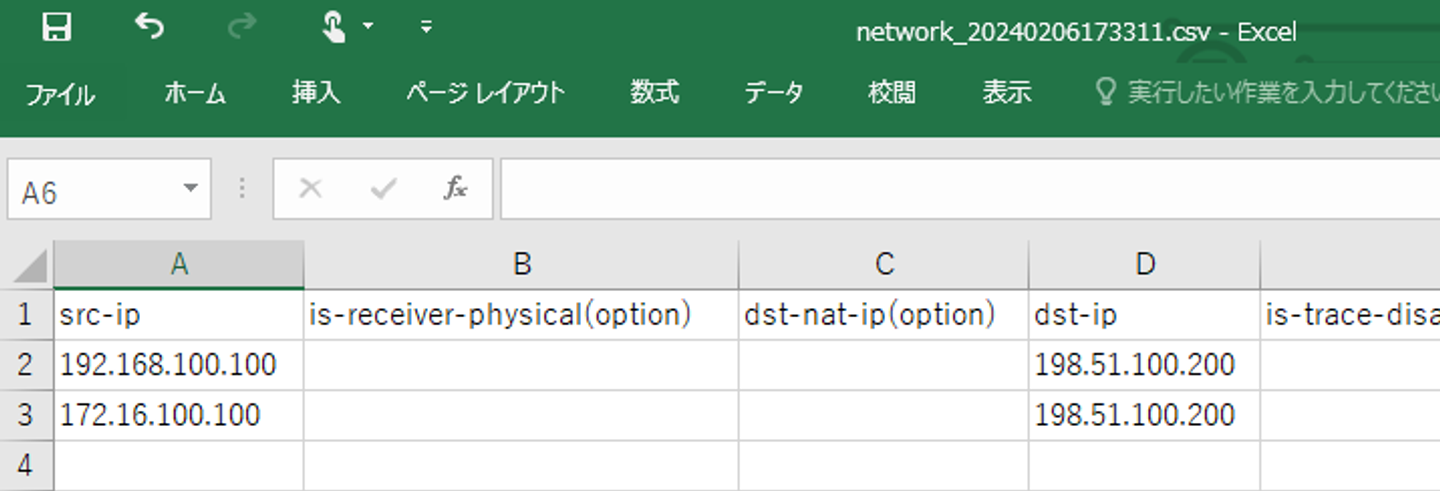Switch to the 挿入 ribbon tab

316,93
